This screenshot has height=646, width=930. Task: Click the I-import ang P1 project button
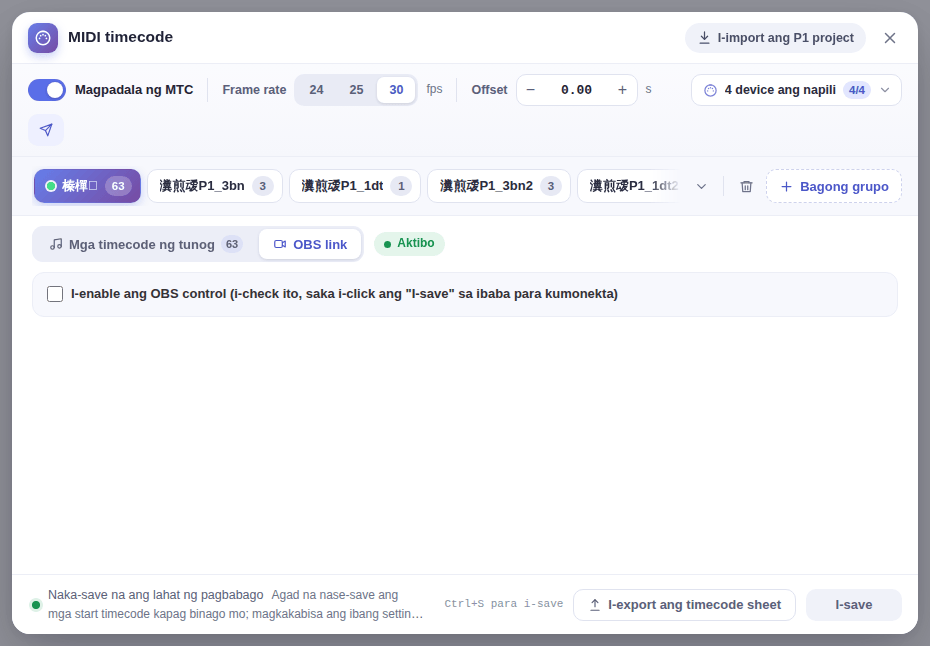(x=775, y=38)
